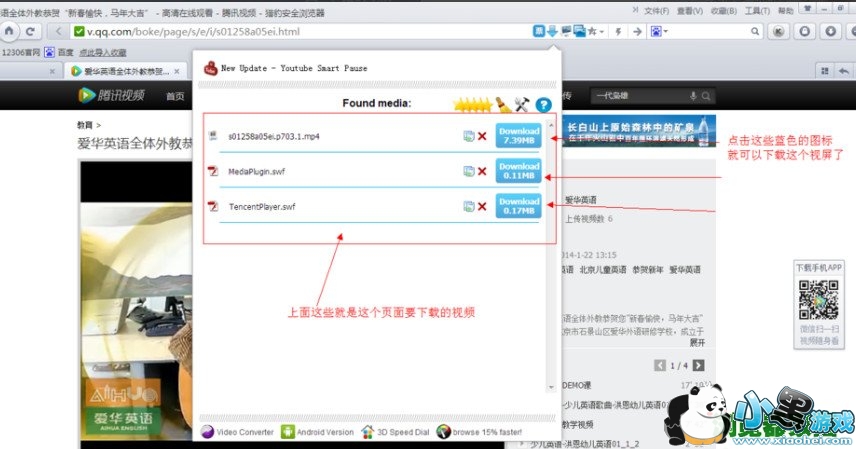The image size is (856, 449).
Task: Download s01258a05ei.p703.1.mp4 (7.39MB)
Action: 519,135
